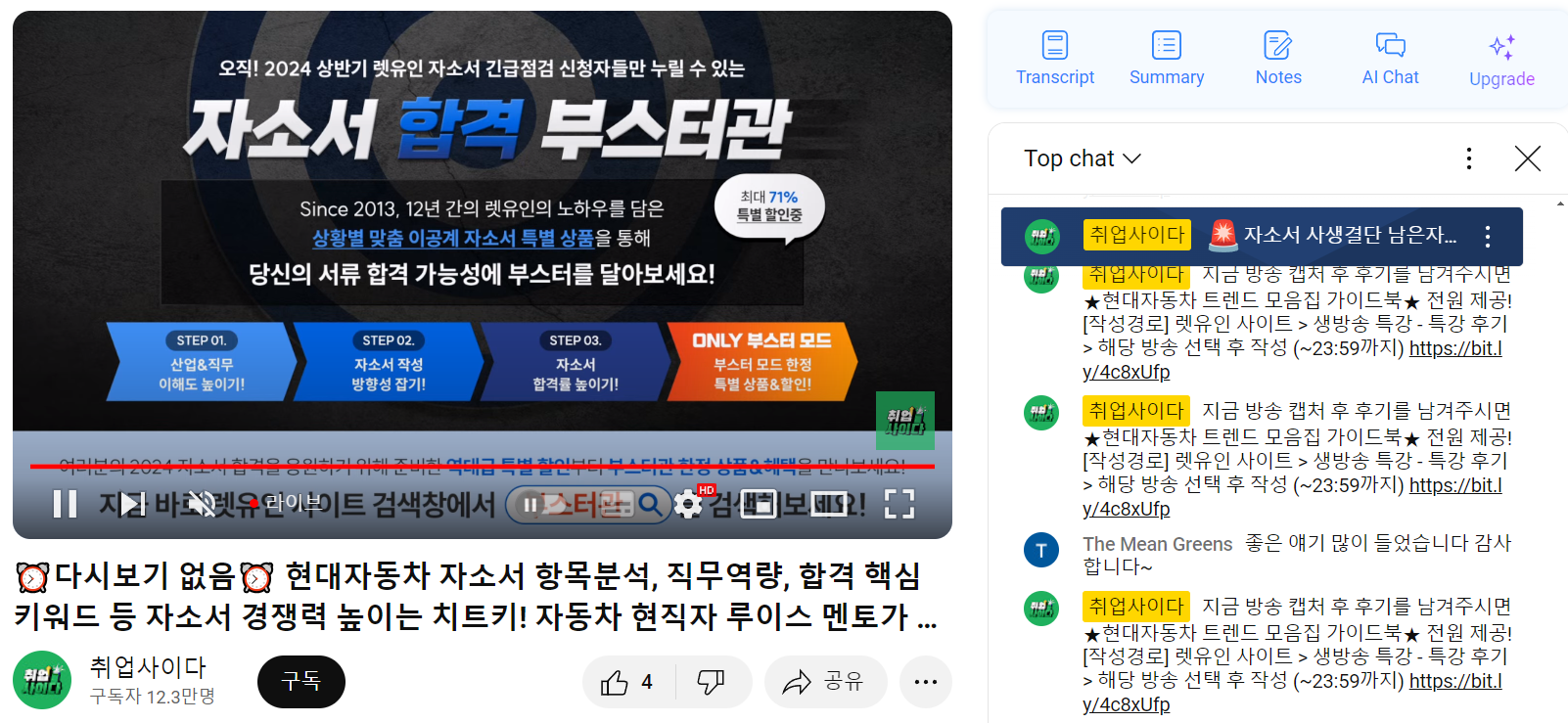1568x723 pixels.
Task: Open pinned message options menu
Action: click(x=1487, y=236)
